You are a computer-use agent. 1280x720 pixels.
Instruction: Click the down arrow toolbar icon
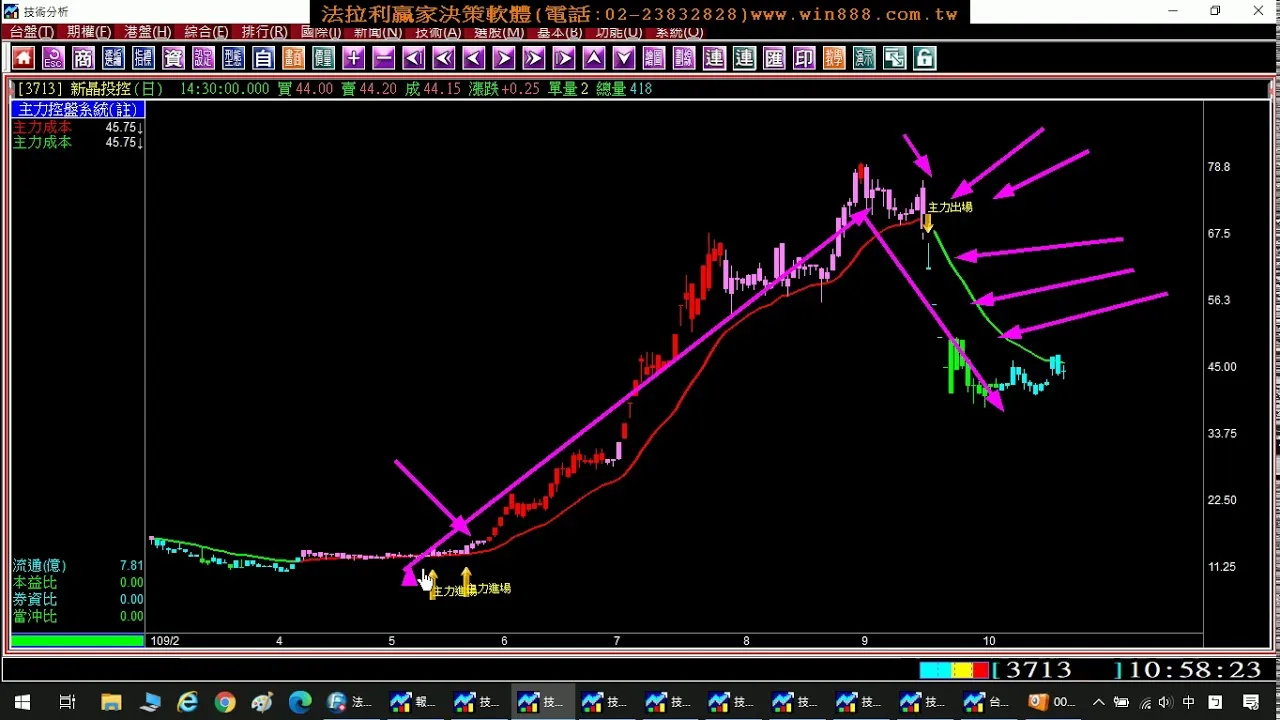[x=624, y=58]
